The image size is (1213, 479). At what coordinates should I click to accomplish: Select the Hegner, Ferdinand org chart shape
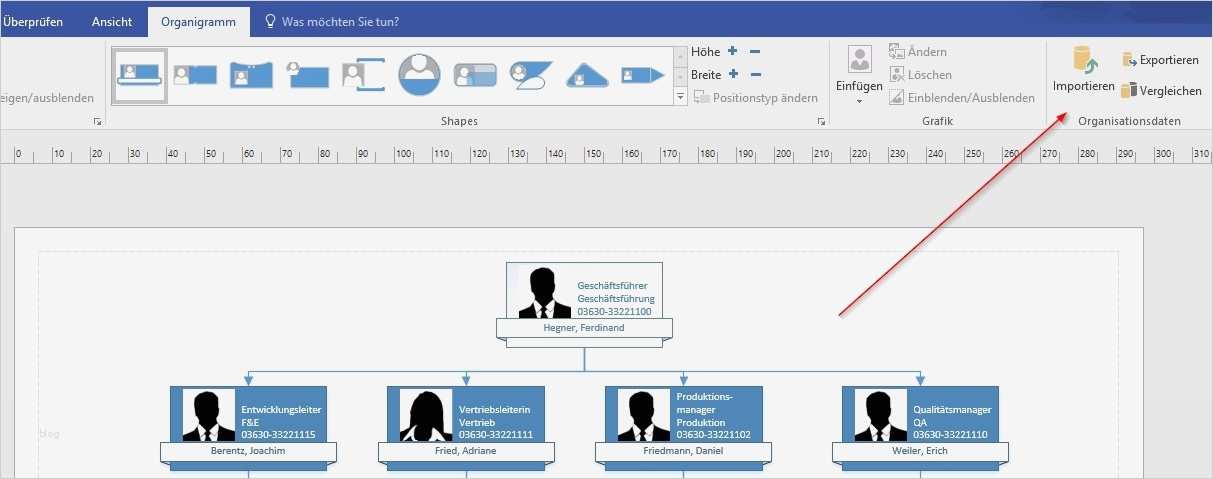(584, 304)
